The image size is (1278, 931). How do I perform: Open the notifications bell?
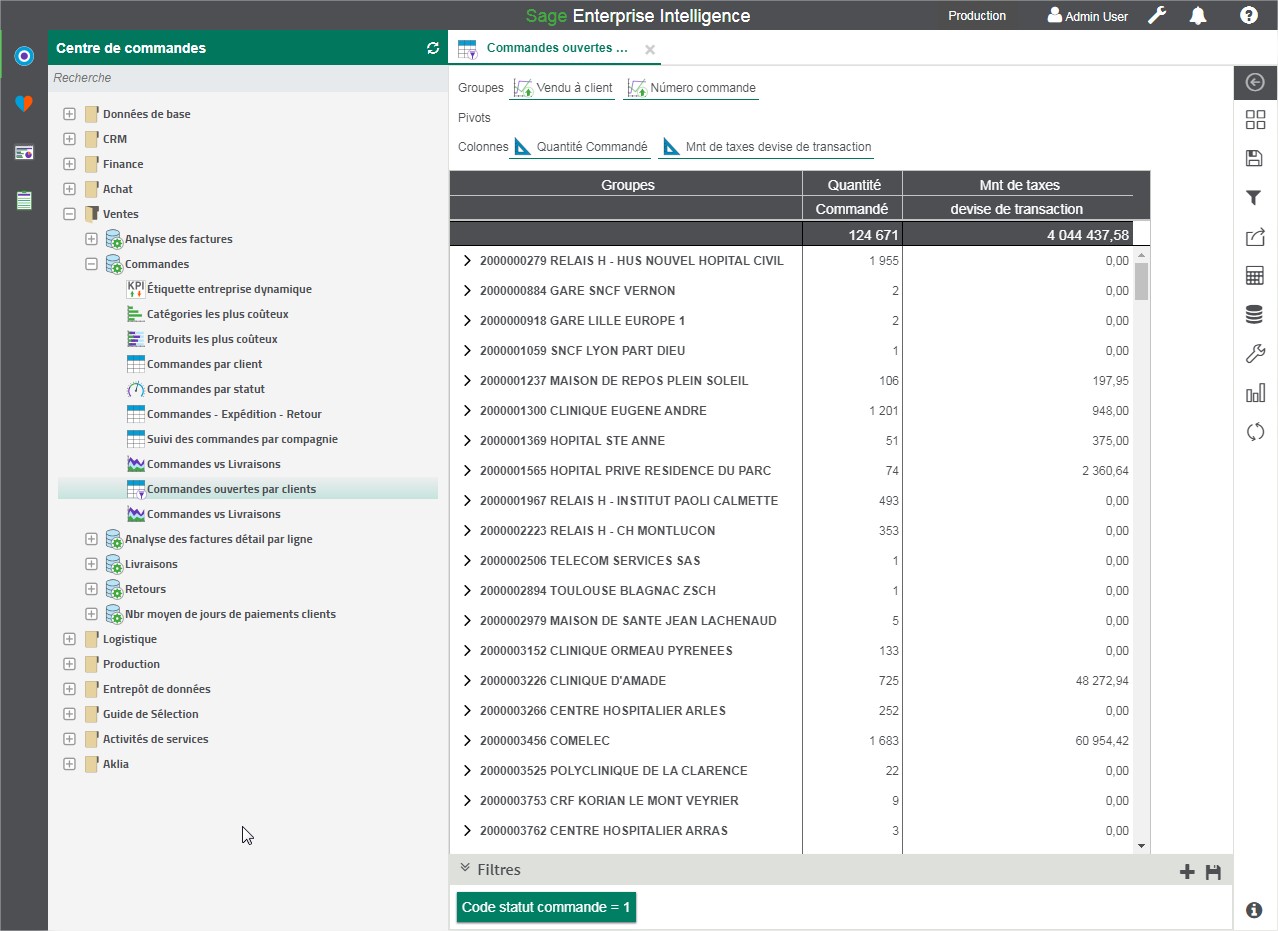click(x=1198, y=15)
